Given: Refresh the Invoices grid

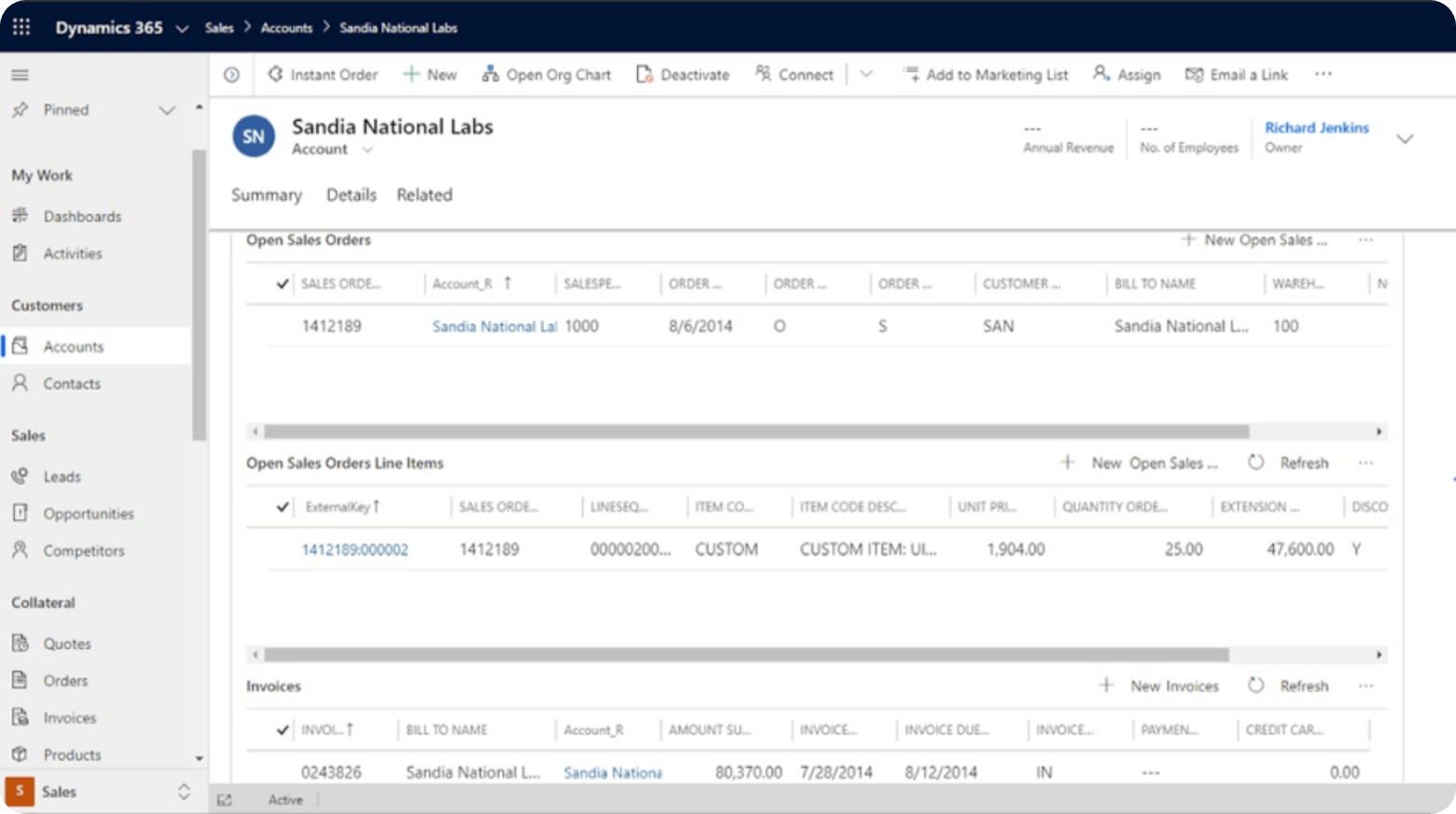Looking at the screenshot, I should click(1289, 686).
